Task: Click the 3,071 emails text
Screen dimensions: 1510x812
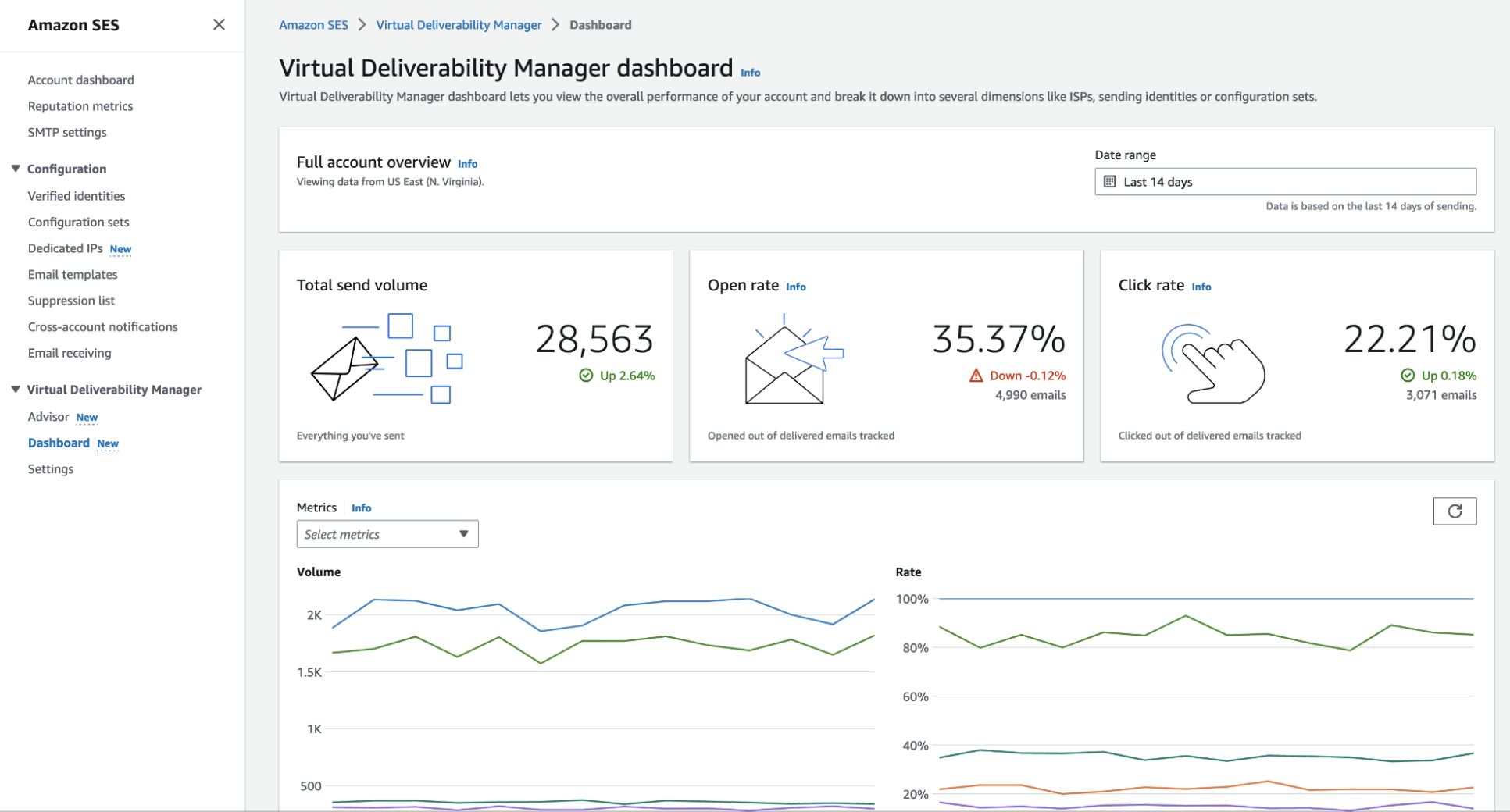Action: tap(1441, 395)
